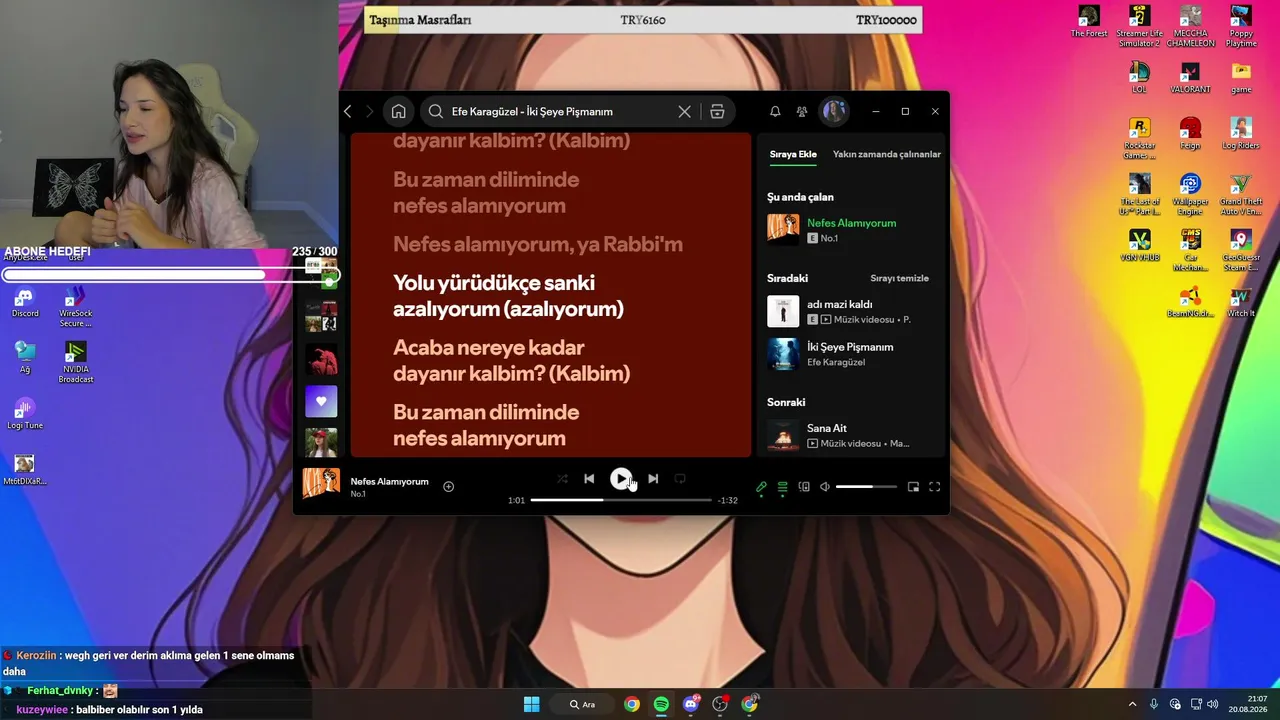Image resolution: width=1280 pixels, height=720 pixels.
Task: Clear the Spotify search field
Action: pyautogui.click(x=684, y=111)
